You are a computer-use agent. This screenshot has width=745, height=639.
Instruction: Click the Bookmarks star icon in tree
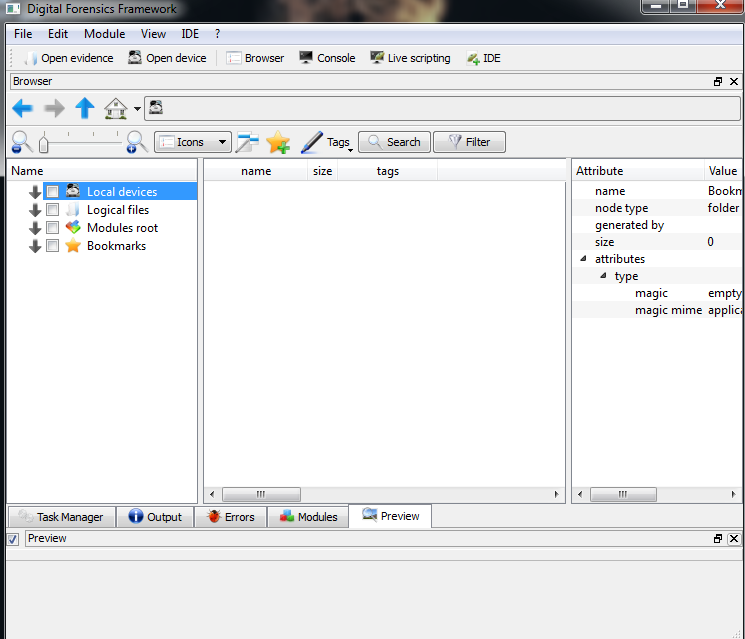tap(73, 246)
